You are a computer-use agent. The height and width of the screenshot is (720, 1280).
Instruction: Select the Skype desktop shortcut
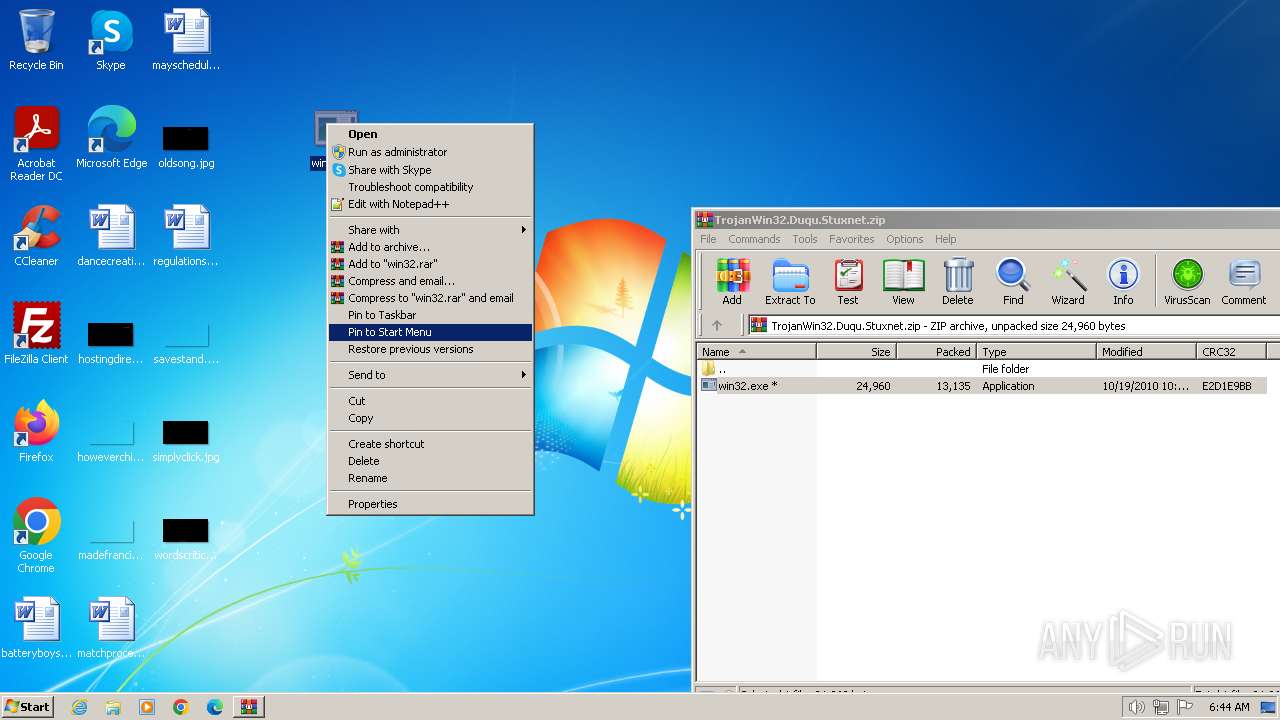[x=110, y=40]
